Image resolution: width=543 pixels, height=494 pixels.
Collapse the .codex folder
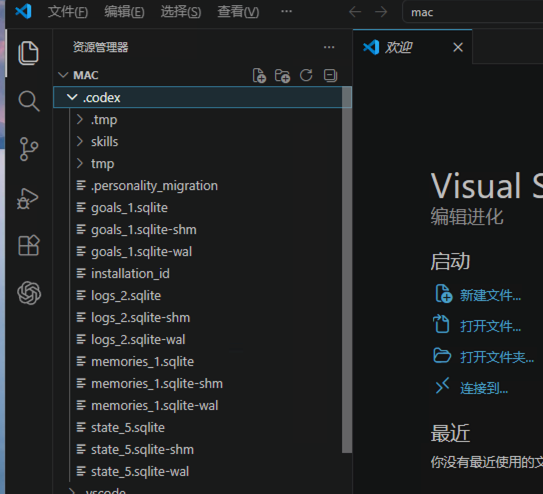tap(72, 97)
